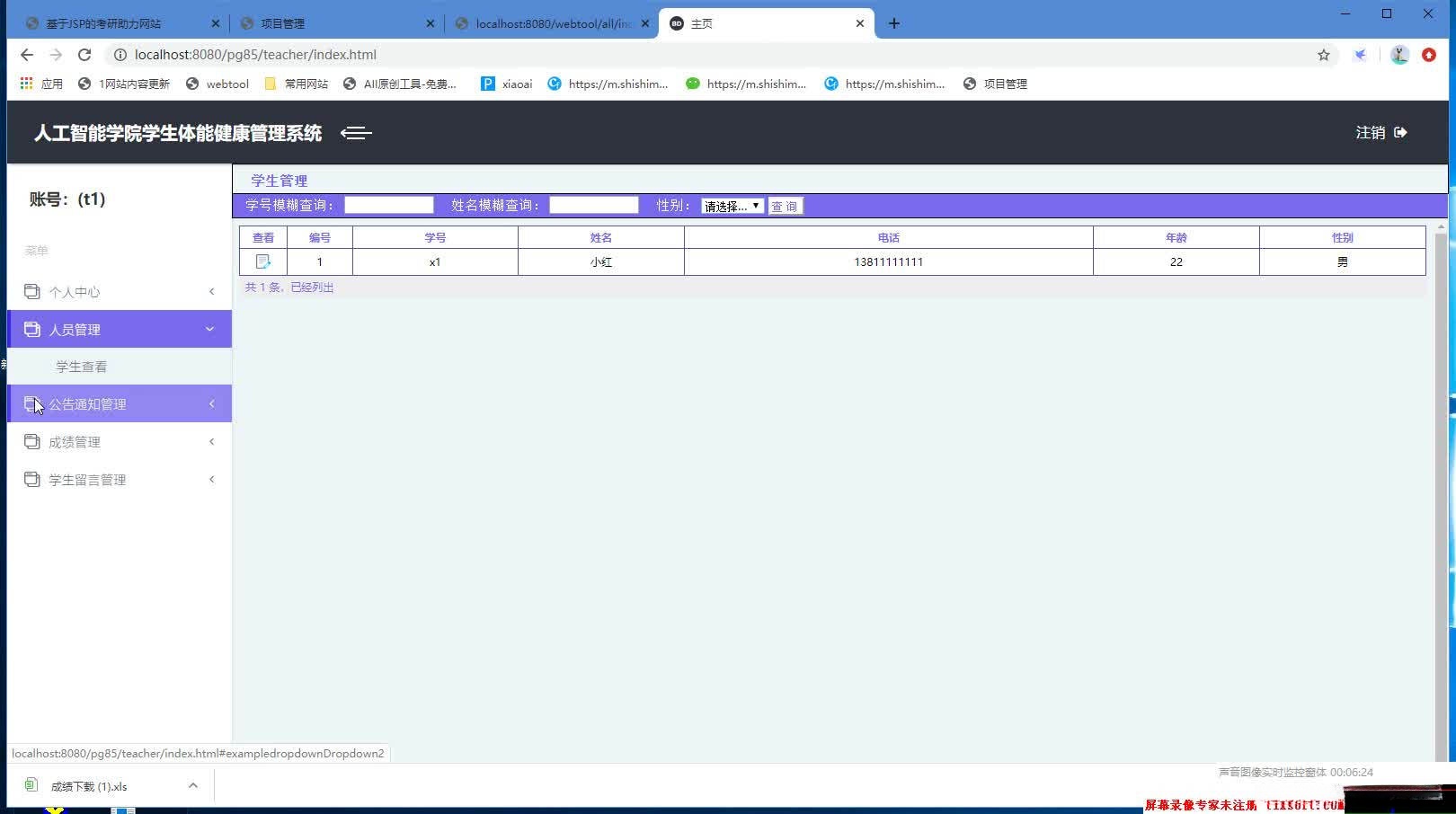Select the student name 小红 cell
Image resolution: width=1456 pixels, height=814 pixels.
click(x=601, y=262)
